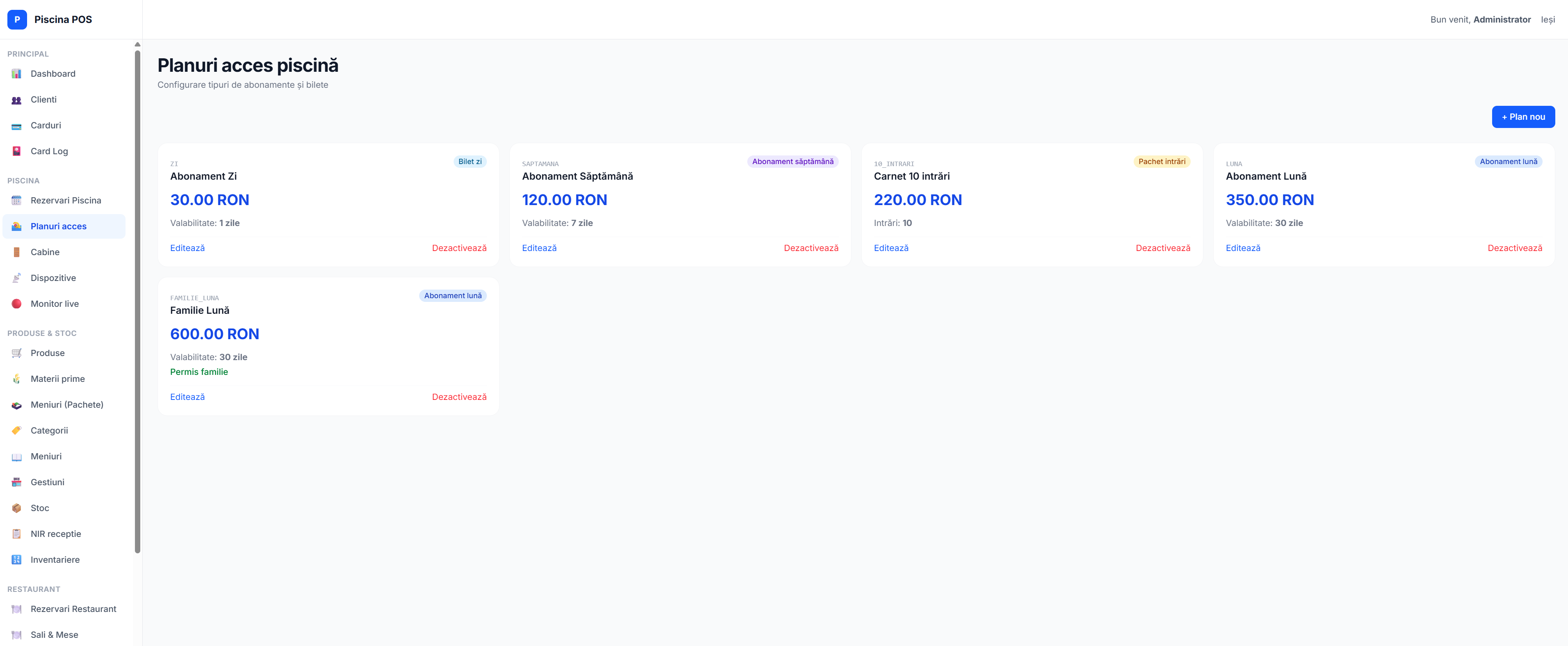Click the Dispozitive satellite icon

tap(16, 278)
